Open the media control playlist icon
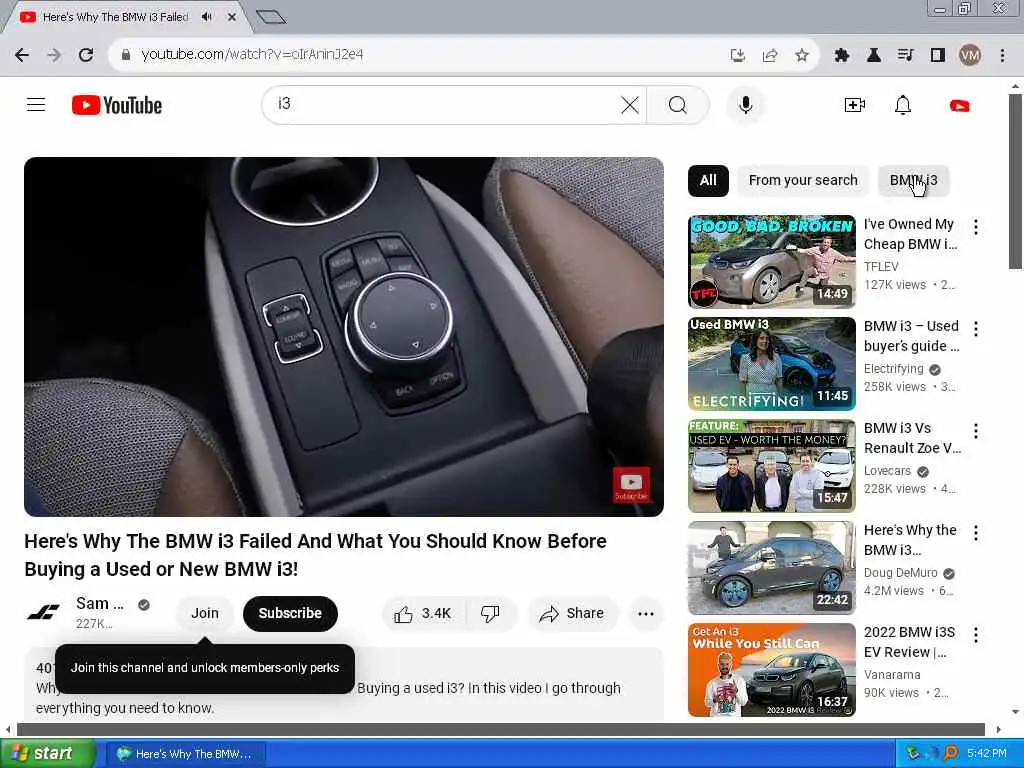This screenshot has height=768, width=1024. pos(905,56)
